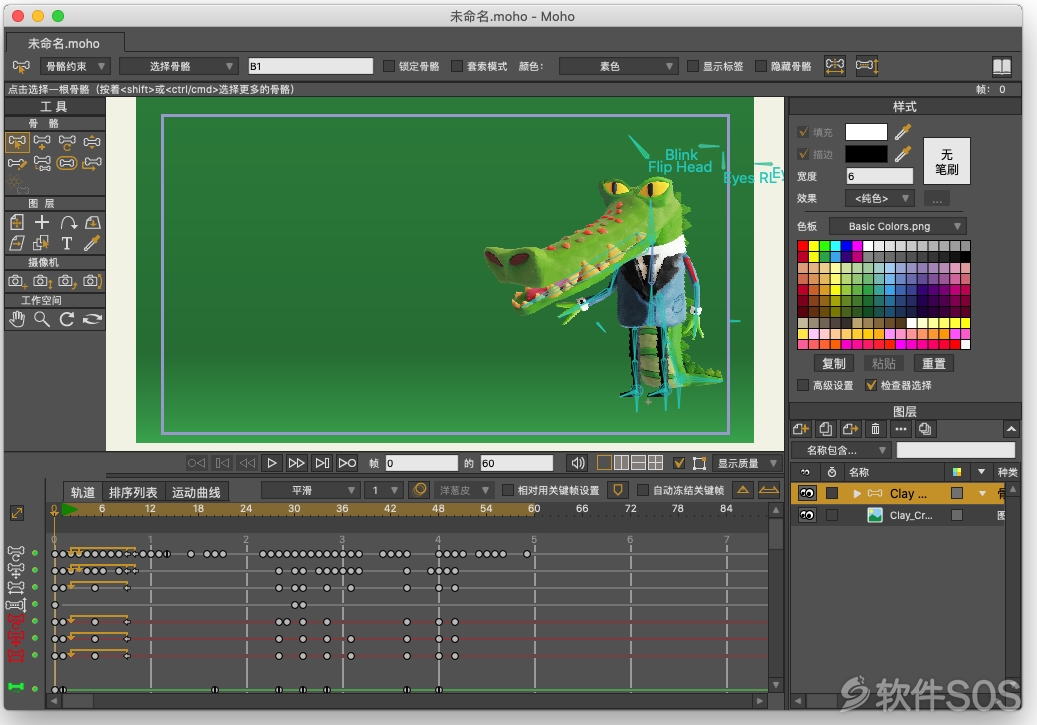This screenshot has height=725, width=1037.
Task: Click the bone name field B1
Action: pyautogui.click(x=310, y=66)
